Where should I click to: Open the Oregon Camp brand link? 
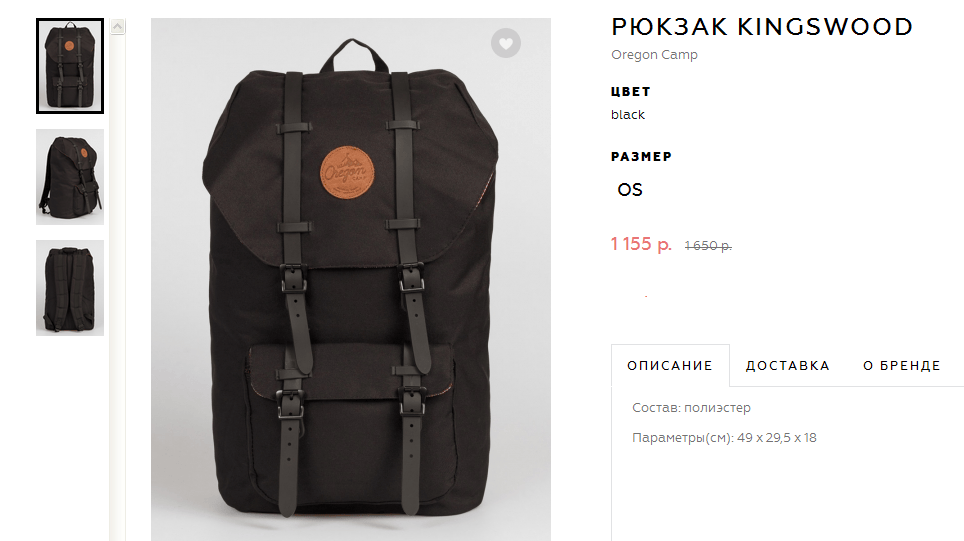click(x=654, y=55)
